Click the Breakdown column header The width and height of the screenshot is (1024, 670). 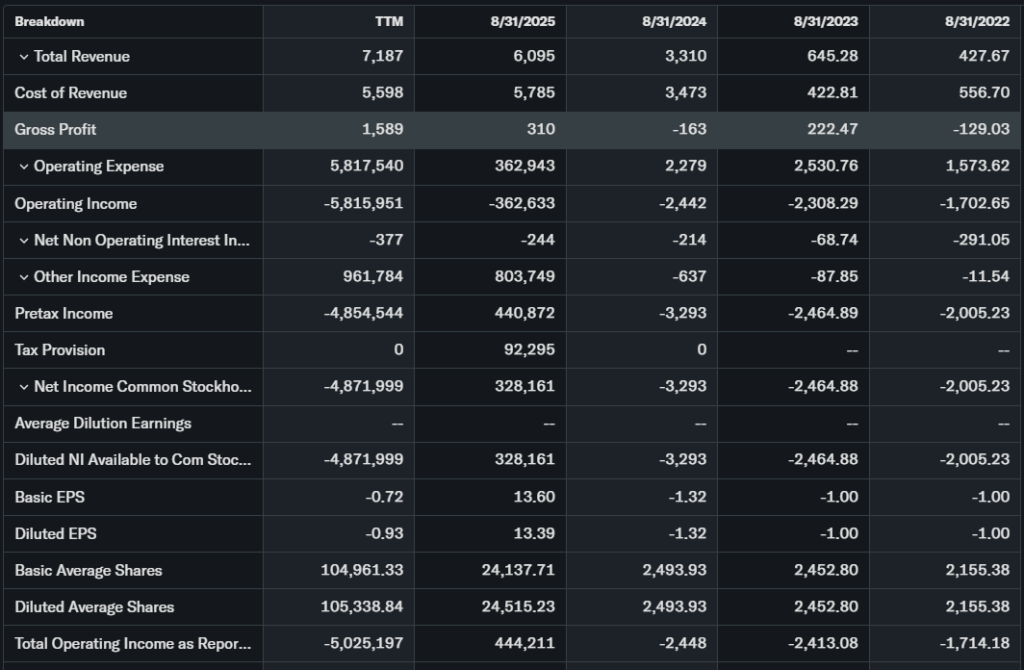pos(50,21)
